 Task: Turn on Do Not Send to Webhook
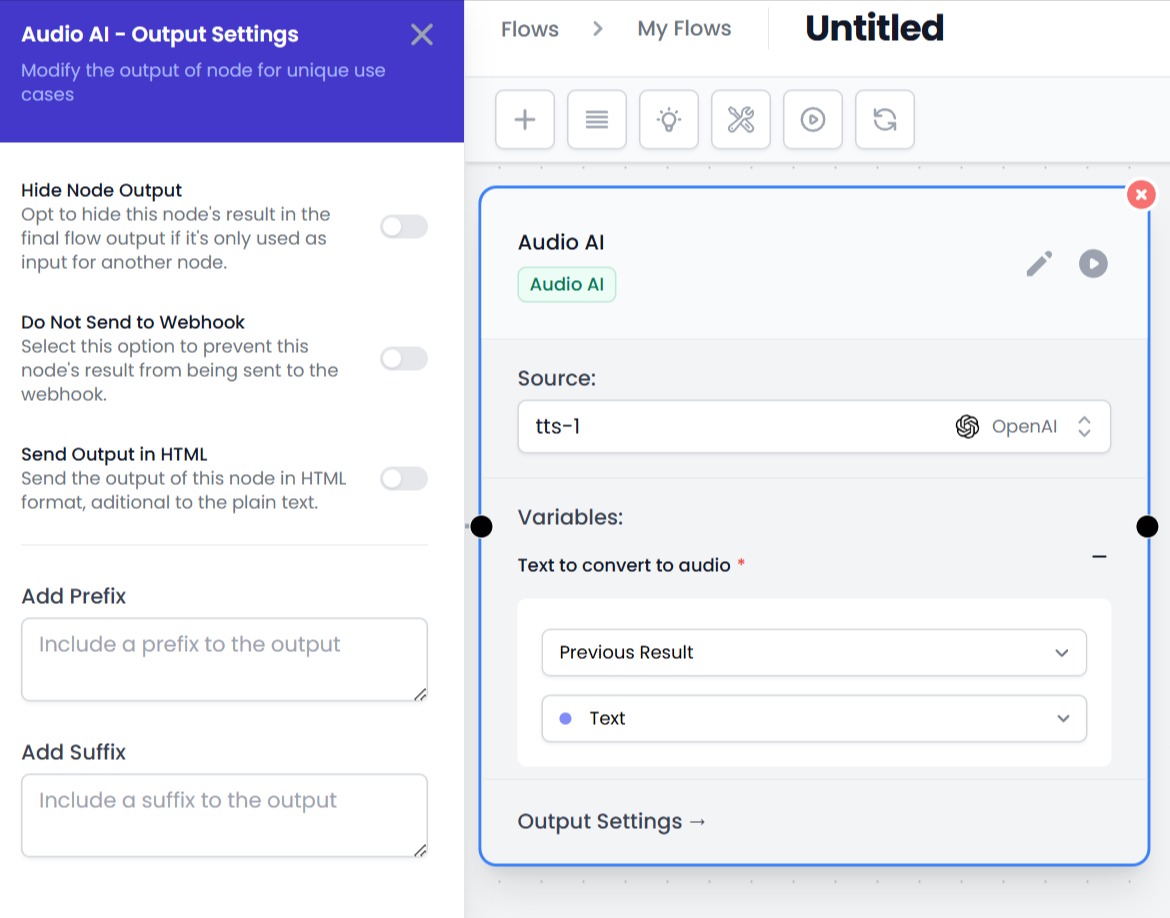pos(404,359)
